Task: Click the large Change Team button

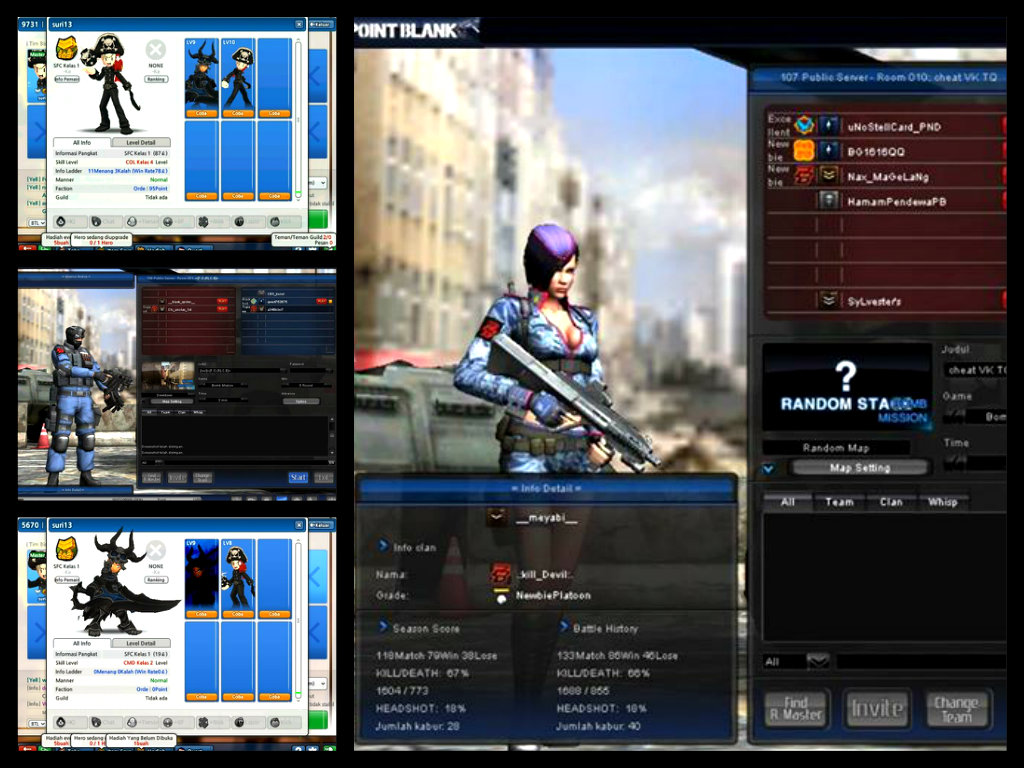Action: [957, 709]
